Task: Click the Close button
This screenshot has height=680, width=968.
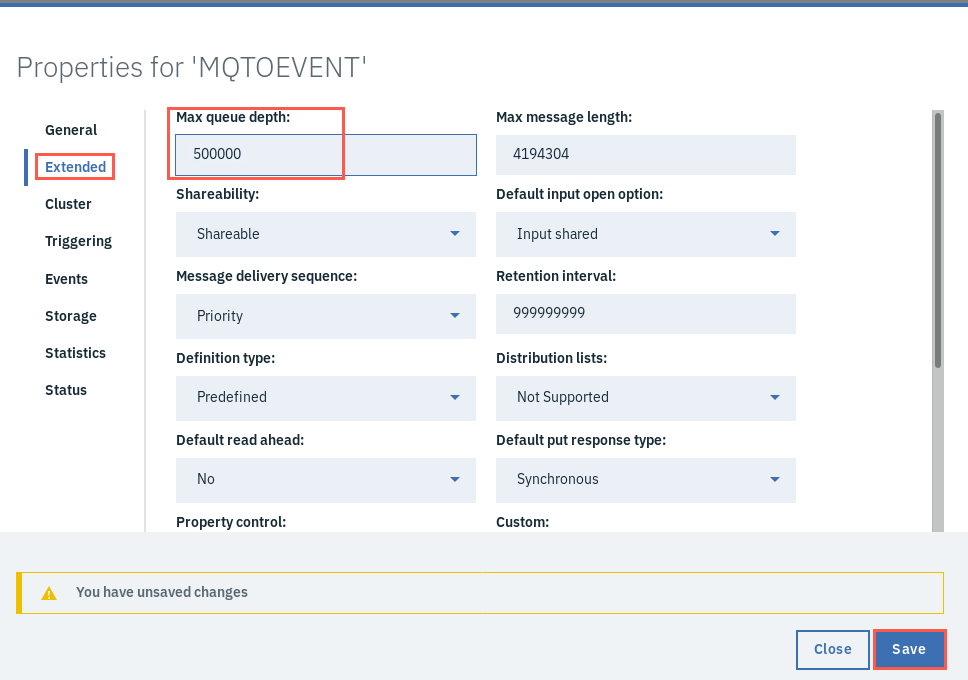Action: (833, 649)
